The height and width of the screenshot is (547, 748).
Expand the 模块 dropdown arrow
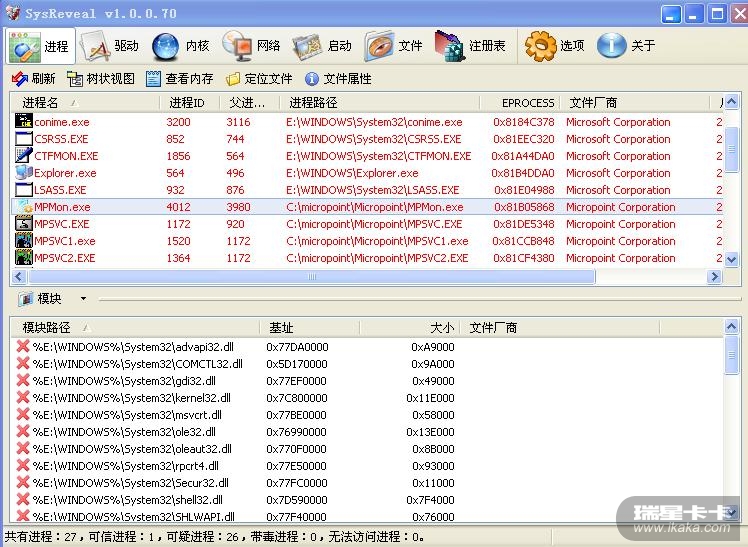(x=83, y=299)
